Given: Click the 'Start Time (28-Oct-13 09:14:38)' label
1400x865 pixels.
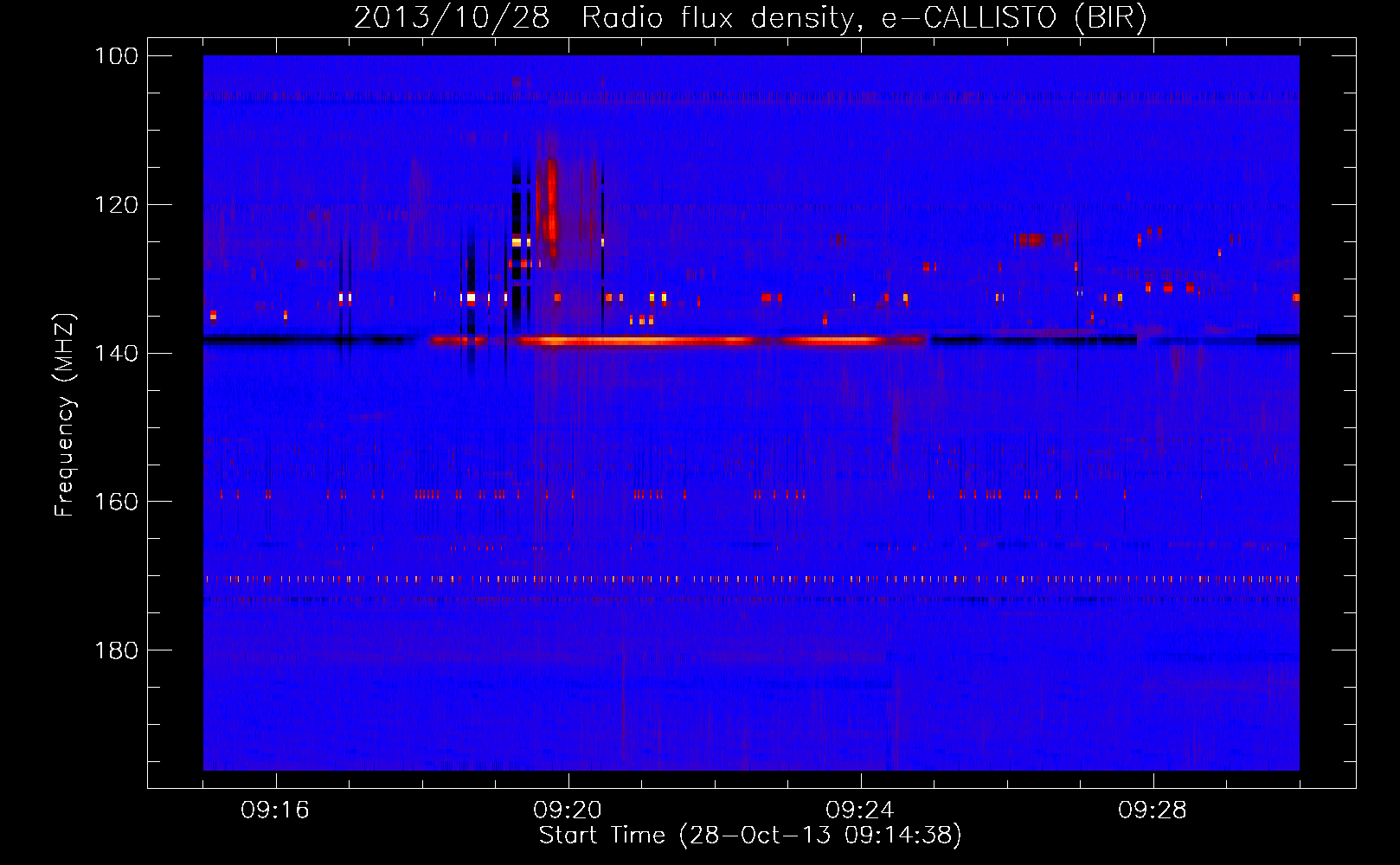Looking at the screenshot, I should click(x=750, y=836).
